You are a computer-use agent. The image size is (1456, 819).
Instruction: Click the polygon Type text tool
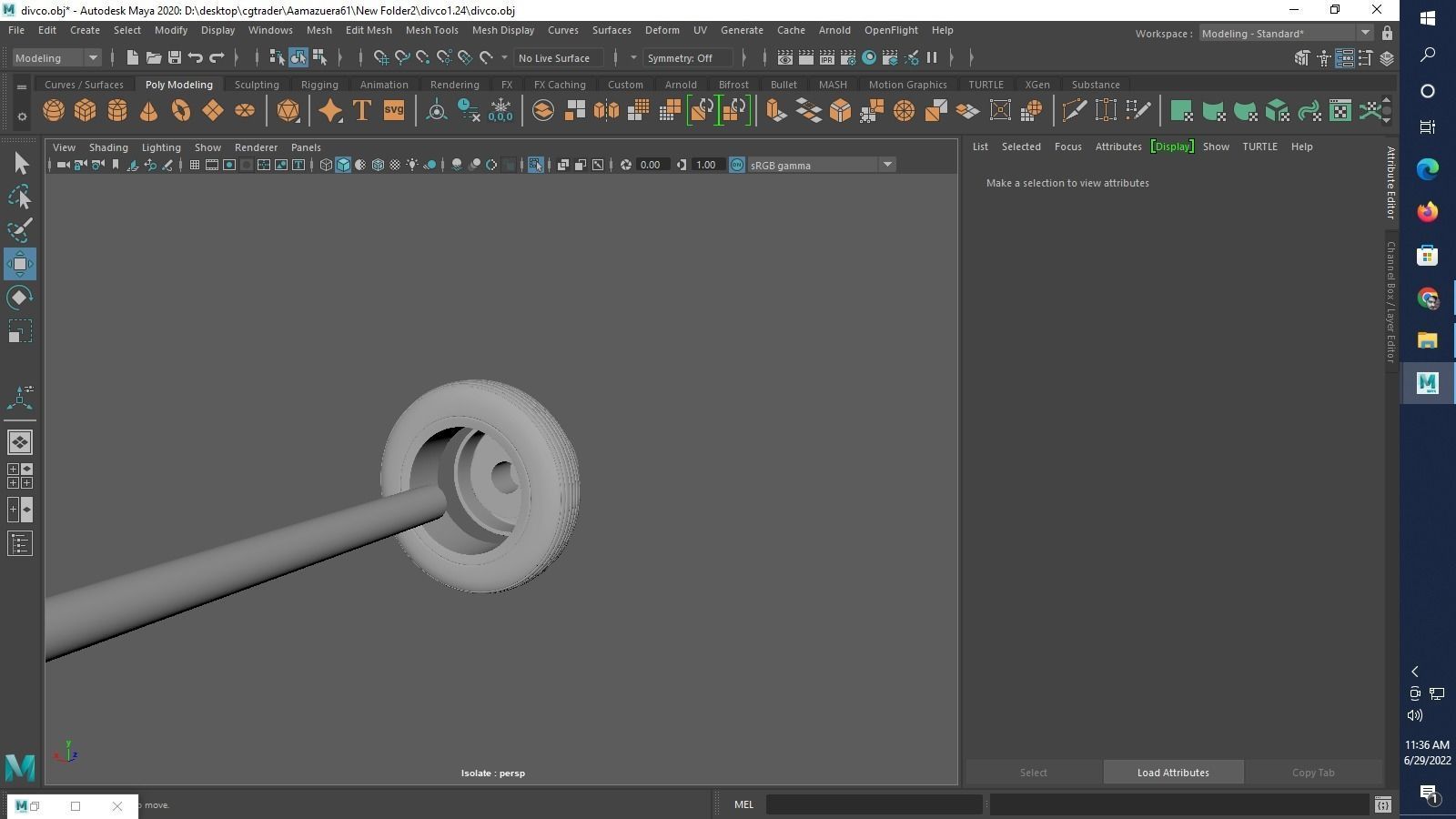coord(362,111)
